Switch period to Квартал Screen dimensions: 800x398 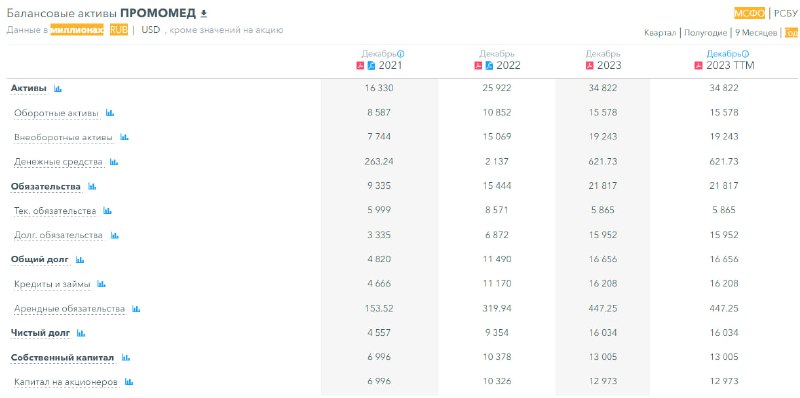(x=660, y=33)
